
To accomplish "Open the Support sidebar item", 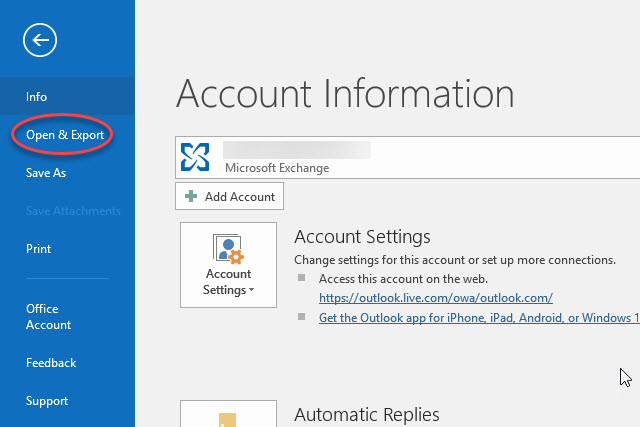I will (67, 400).
